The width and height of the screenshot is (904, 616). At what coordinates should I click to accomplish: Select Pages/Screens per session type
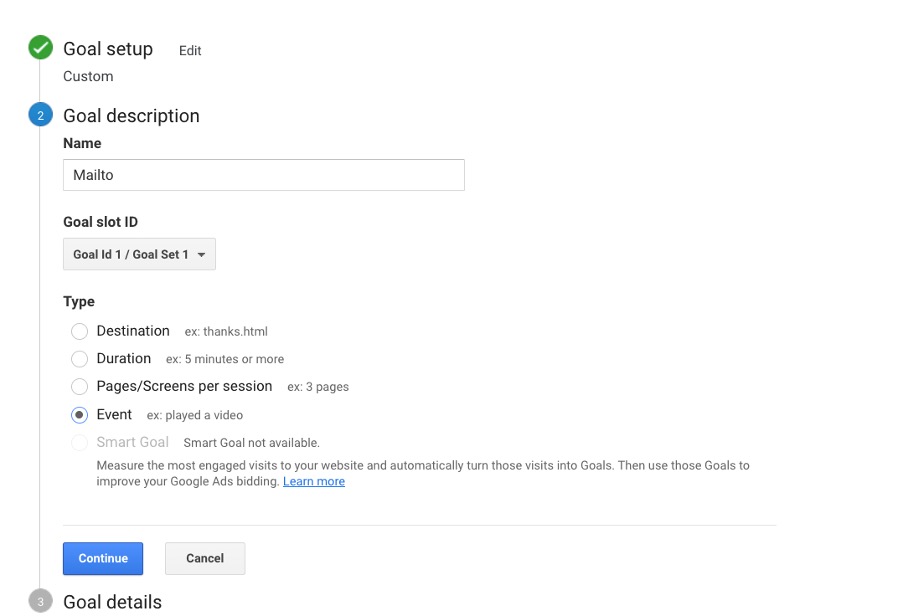(x=80, y=386)
